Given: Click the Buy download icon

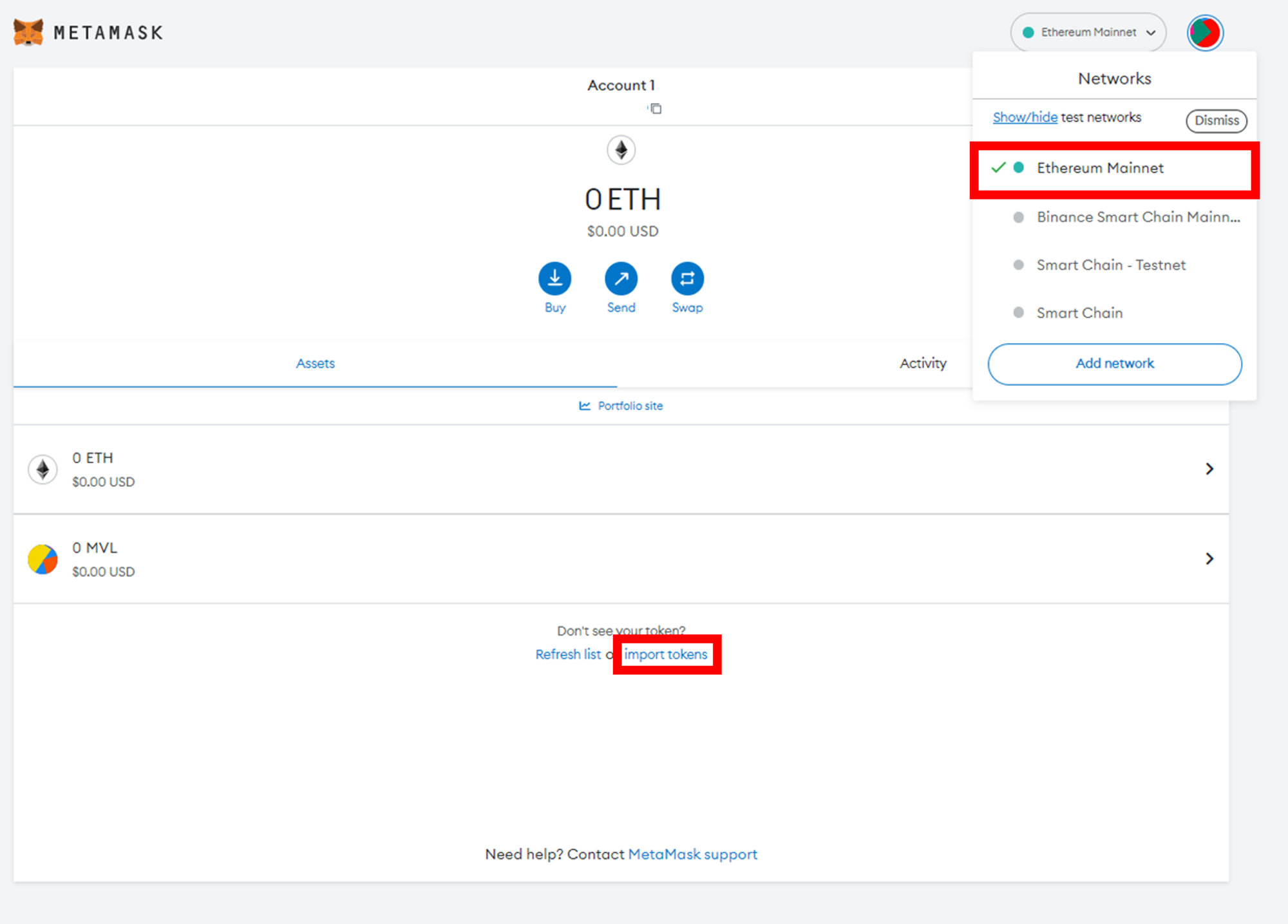Looking at the screenshot, I should tap(554, 279).
